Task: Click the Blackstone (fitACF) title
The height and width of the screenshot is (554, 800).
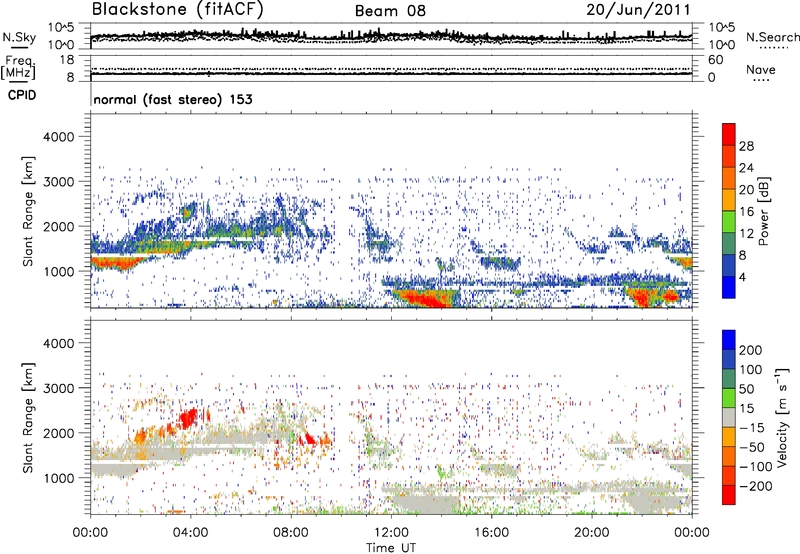Action: [x=178, y=10]
